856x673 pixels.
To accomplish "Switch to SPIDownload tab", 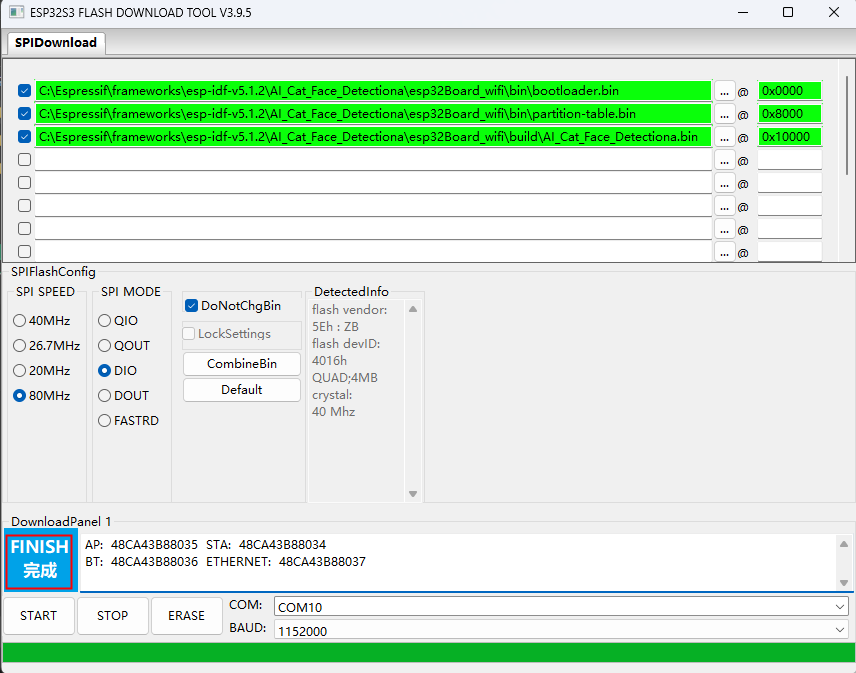I will (56, 43).
